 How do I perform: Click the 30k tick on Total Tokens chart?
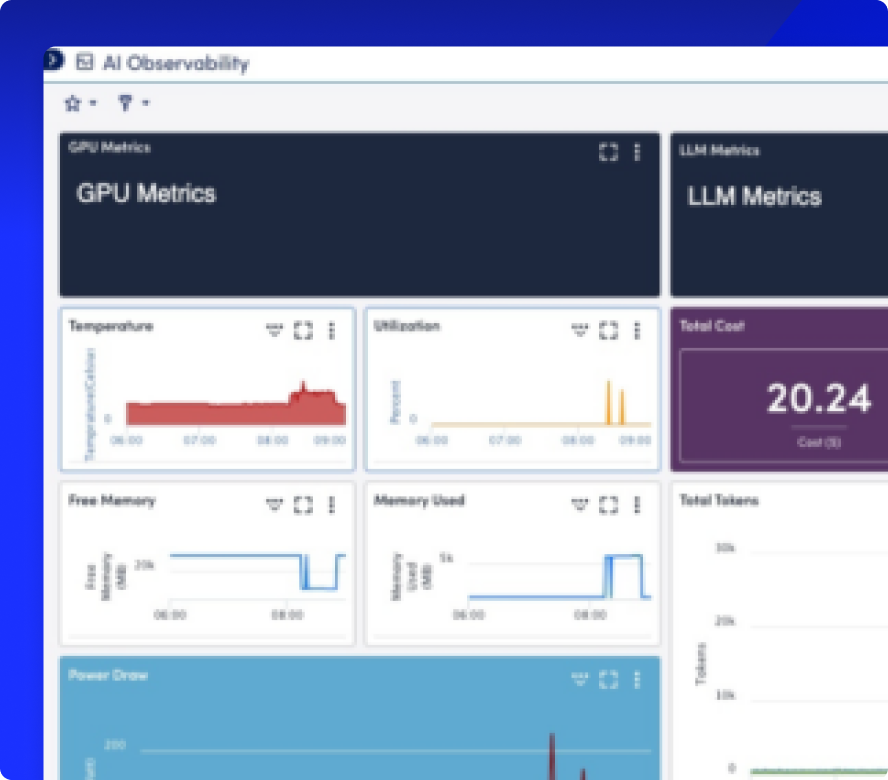click(725, 548)
